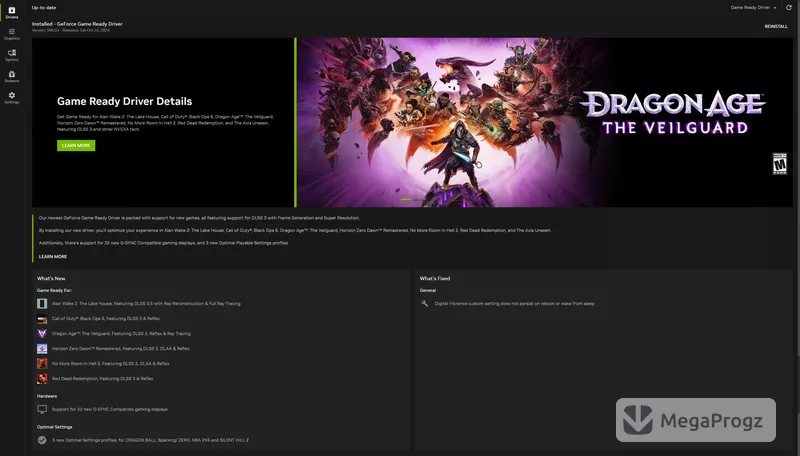Click the wrench icon beside Digital Vibrance fix
800x456 pixels.
[424, 303]
